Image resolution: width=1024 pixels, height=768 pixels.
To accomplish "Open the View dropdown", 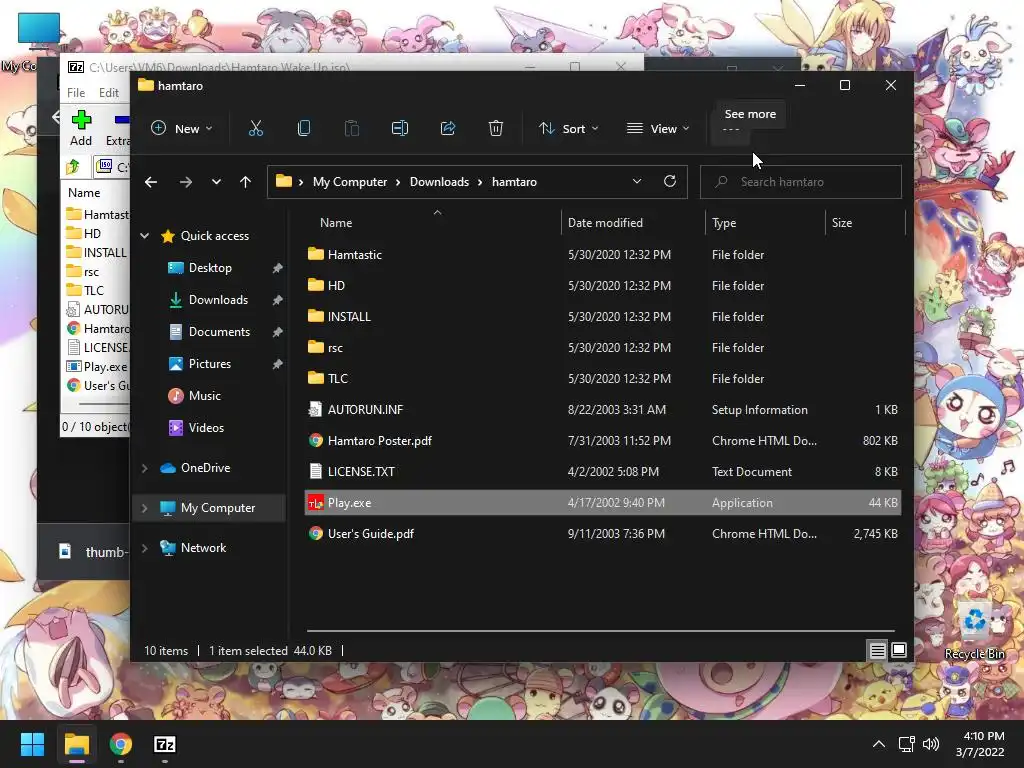I will click(x=658, y=128).
